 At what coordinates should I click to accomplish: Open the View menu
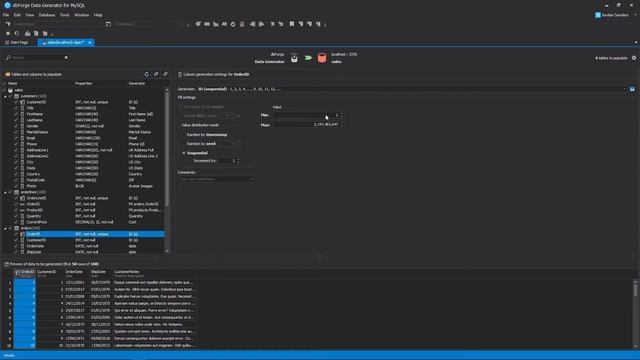tap(30, 15)
